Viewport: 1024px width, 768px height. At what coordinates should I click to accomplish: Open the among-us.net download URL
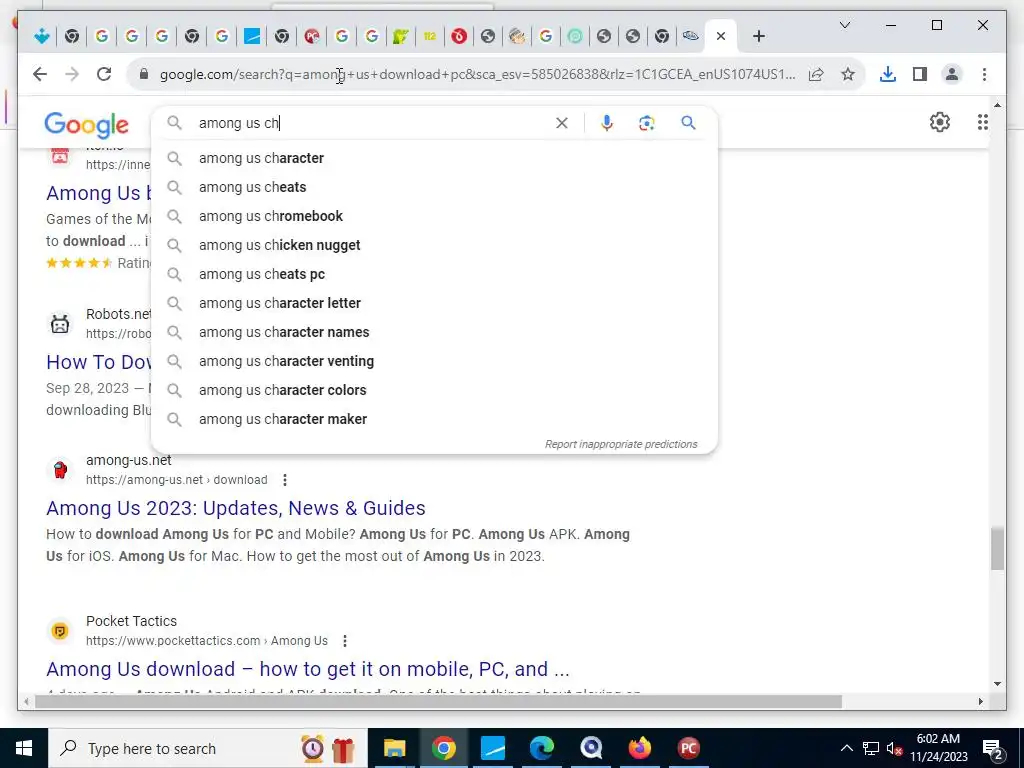(176, 480)
